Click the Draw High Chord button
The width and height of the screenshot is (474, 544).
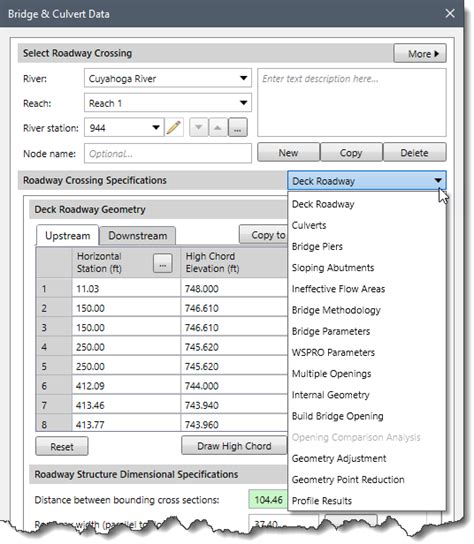(234, 445)
